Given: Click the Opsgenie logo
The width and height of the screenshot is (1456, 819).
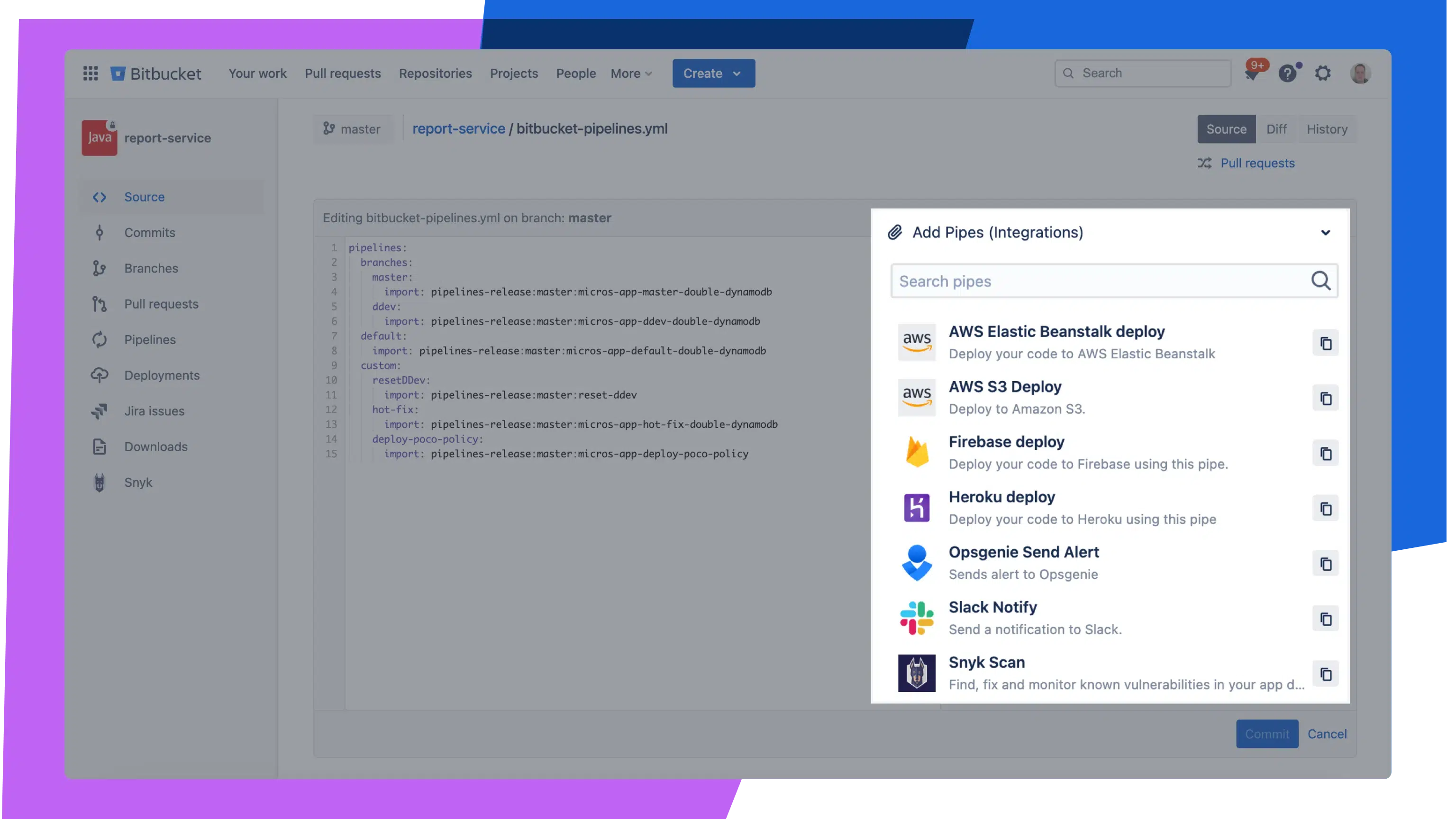Looking at the screenshot, I should [x=917, y=563].
